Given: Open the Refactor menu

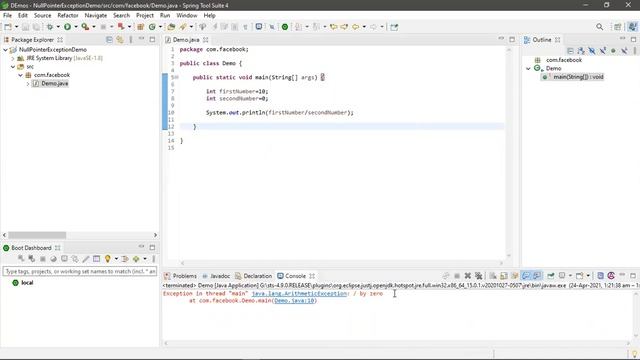Looking at the screenshot, I should [x=68, y=16].
